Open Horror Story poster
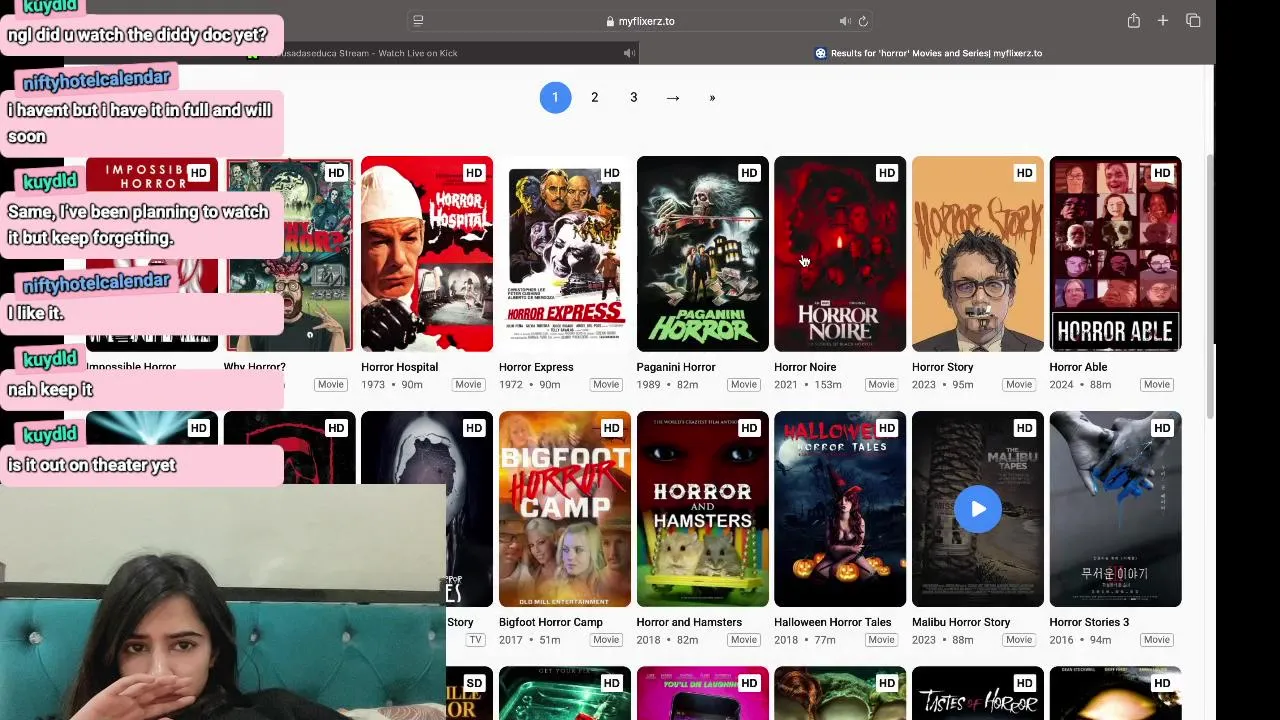Screen dimensions: 1280x720 pos(978,254)
